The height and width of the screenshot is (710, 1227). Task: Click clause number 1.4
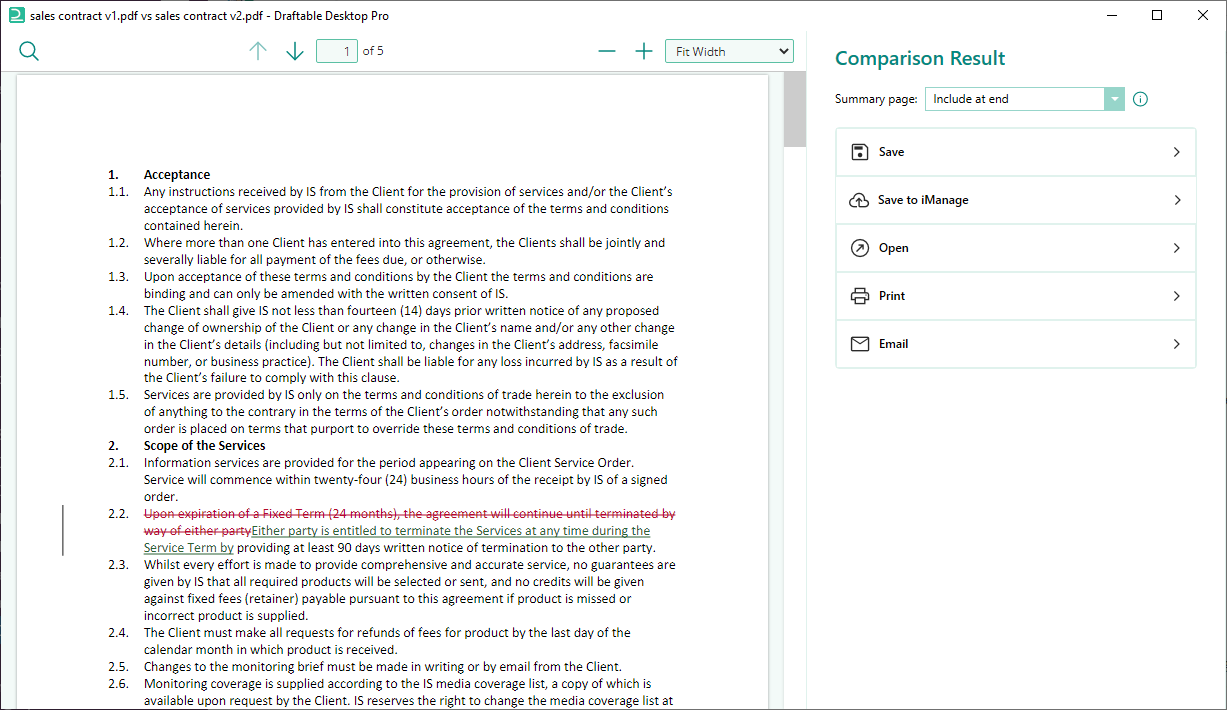(118, 311)
